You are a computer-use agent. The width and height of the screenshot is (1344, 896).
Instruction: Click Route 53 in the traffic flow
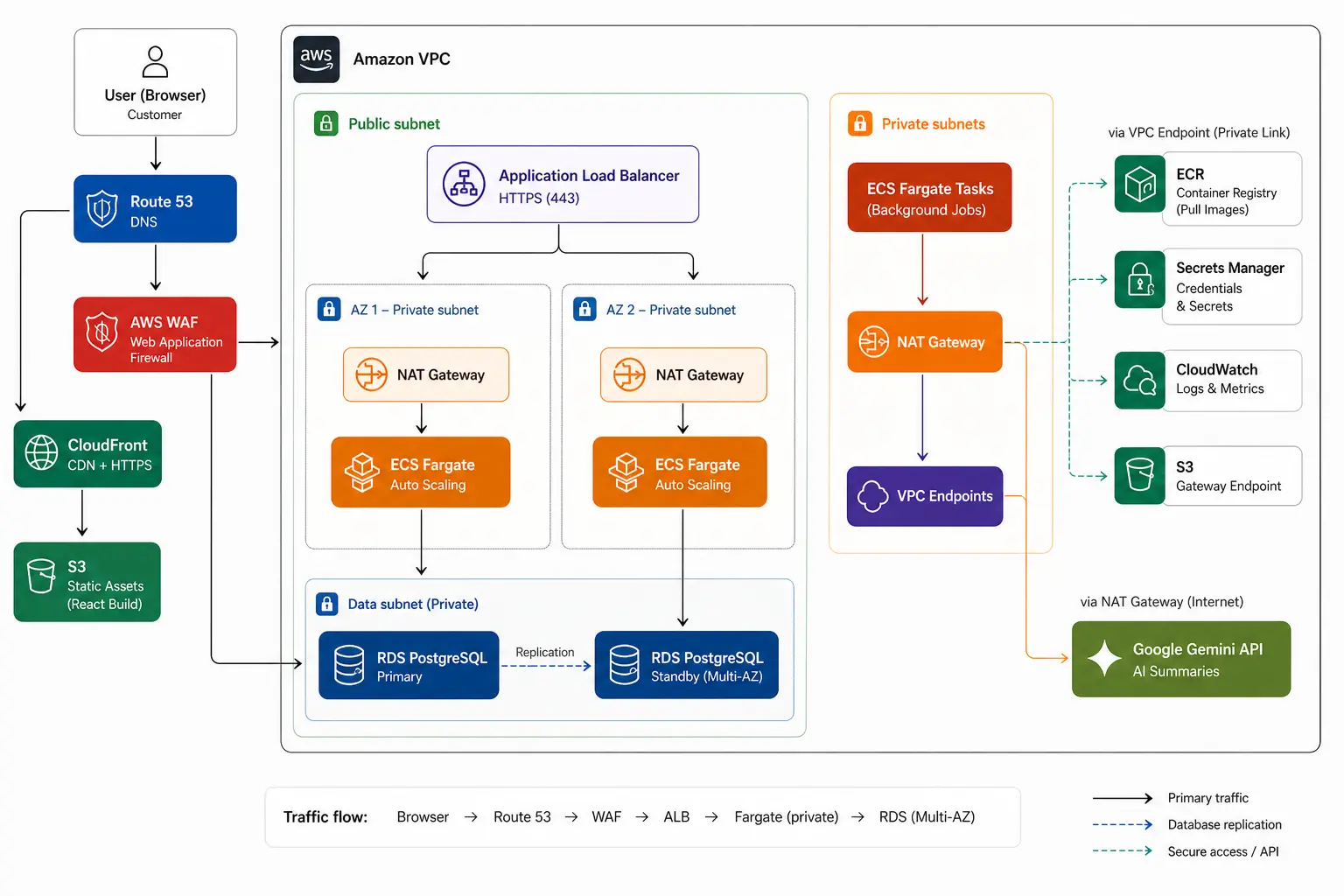click(x=522, y=817)
